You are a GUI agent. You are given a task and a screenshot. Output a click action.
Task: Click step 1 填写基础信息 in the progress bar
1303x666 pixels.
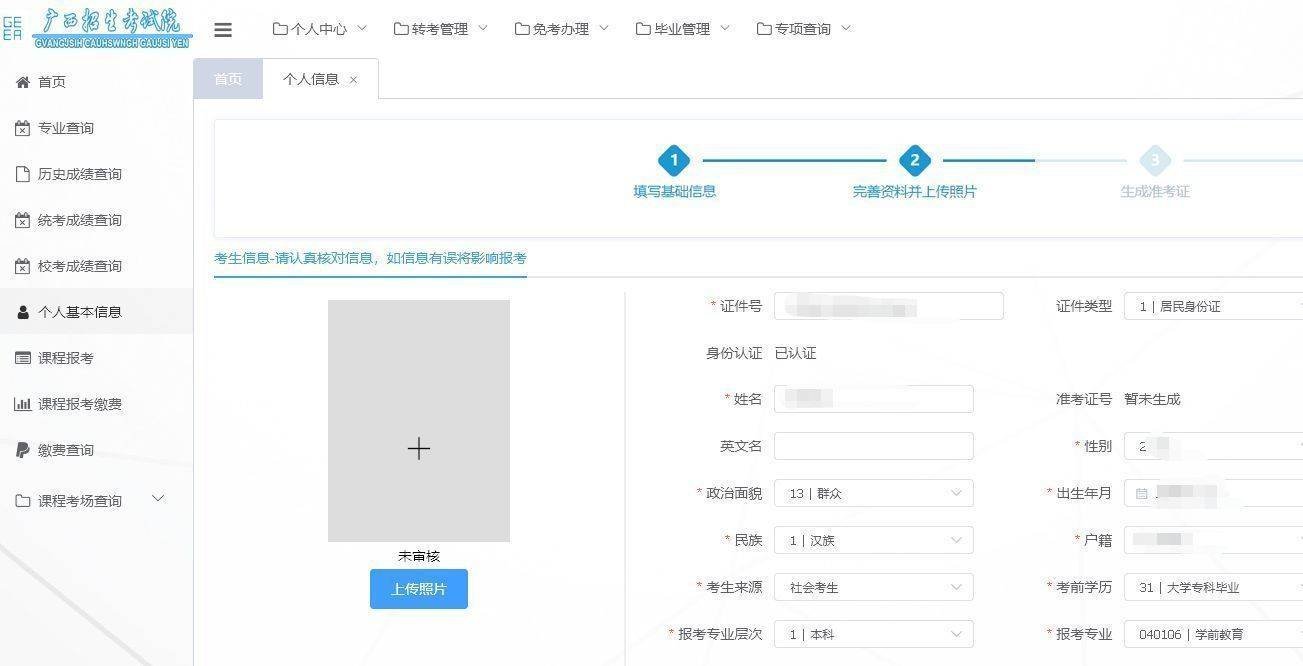(x=674, y=160)
